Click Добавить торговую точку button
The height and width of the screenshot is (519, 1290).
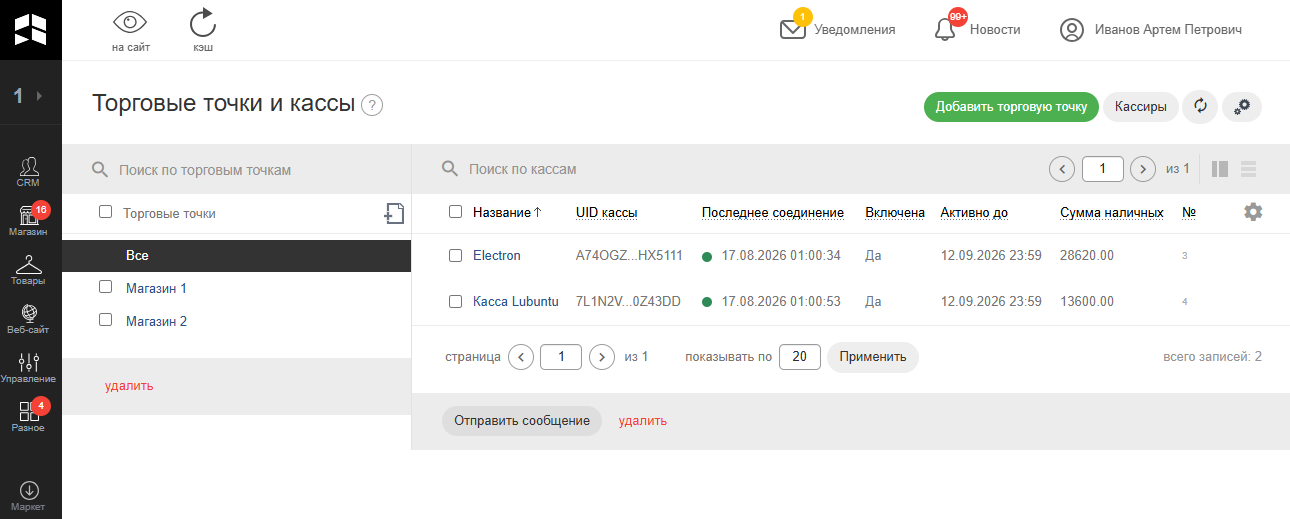(x=1011, y=107)
